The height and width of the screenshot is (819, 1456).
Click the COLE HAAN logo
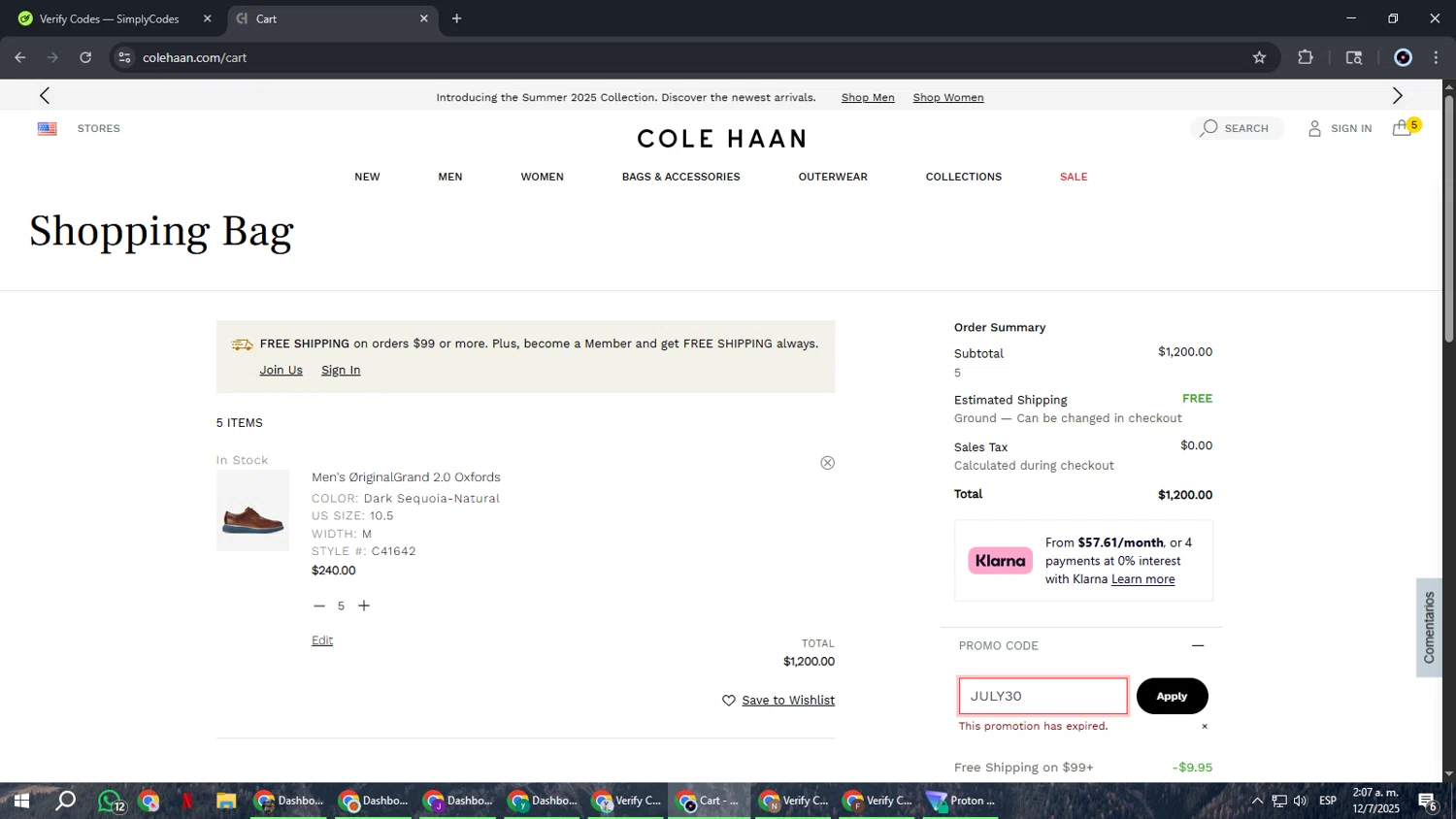coord(721,139)
